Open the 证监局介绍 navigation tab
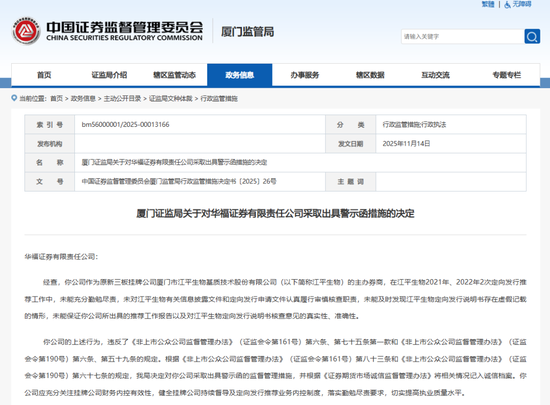550x405 pixels. 109,75
